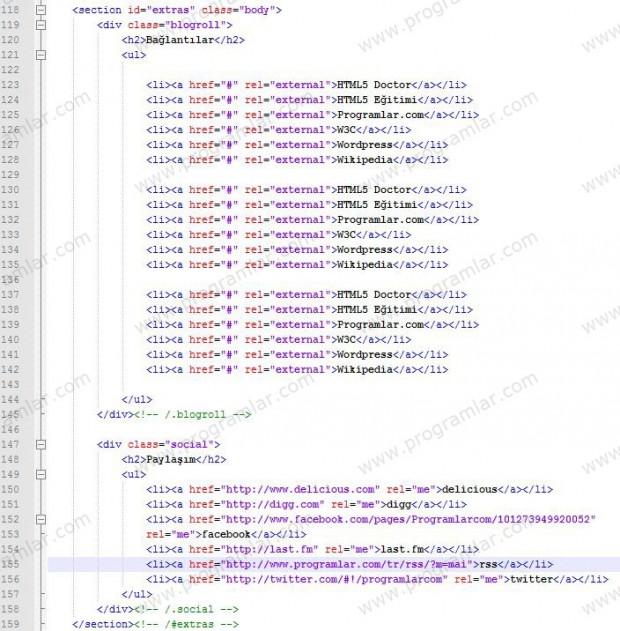Click Wikipedia on line 135

(365, 264)
